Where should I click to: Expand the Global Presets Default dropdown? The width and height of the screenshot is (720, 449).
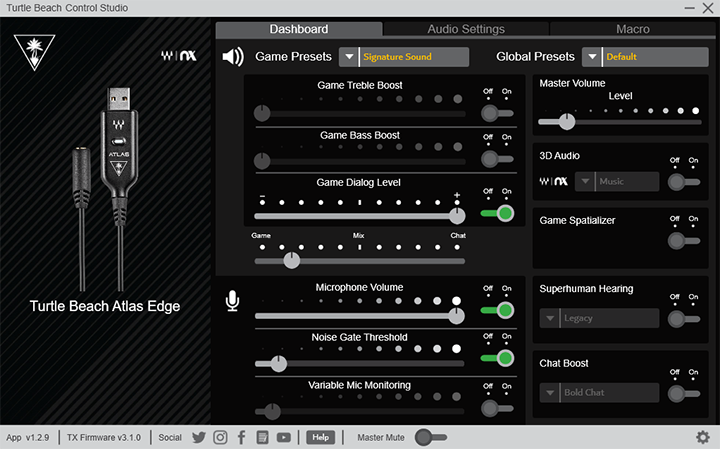[645, 57]
